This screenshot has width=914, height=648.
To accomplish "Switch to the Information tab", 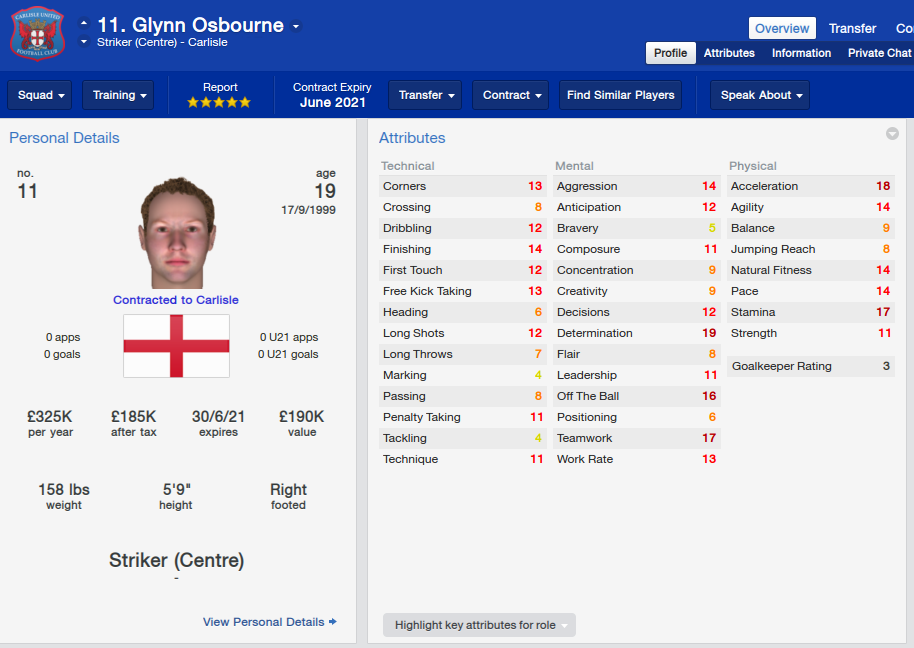I will pos(801,53).
